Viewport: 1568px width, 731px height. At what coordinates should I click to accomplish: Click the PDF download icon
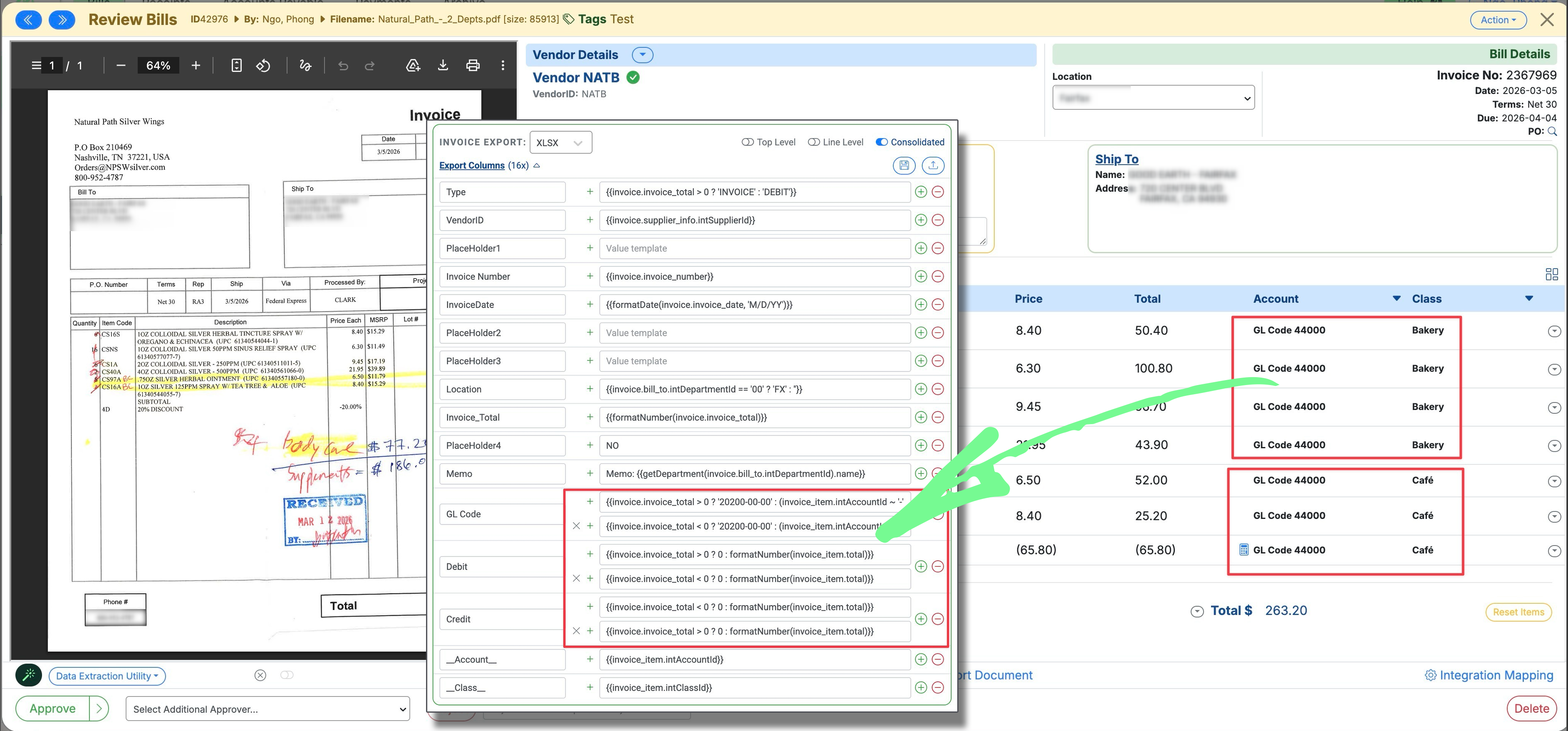[x=443, y=66]
